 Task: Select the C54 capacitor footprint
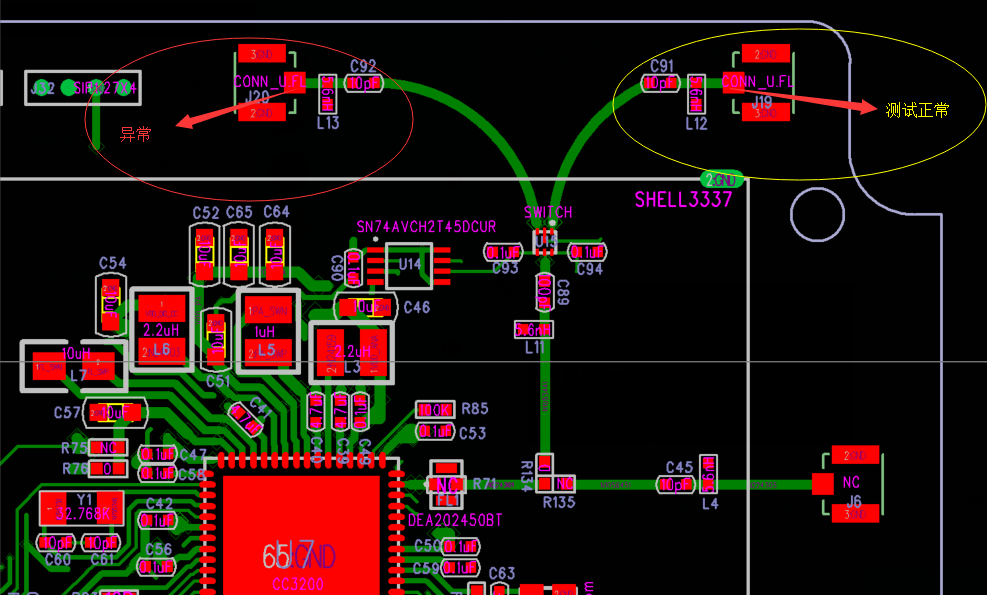coord(111,304)
